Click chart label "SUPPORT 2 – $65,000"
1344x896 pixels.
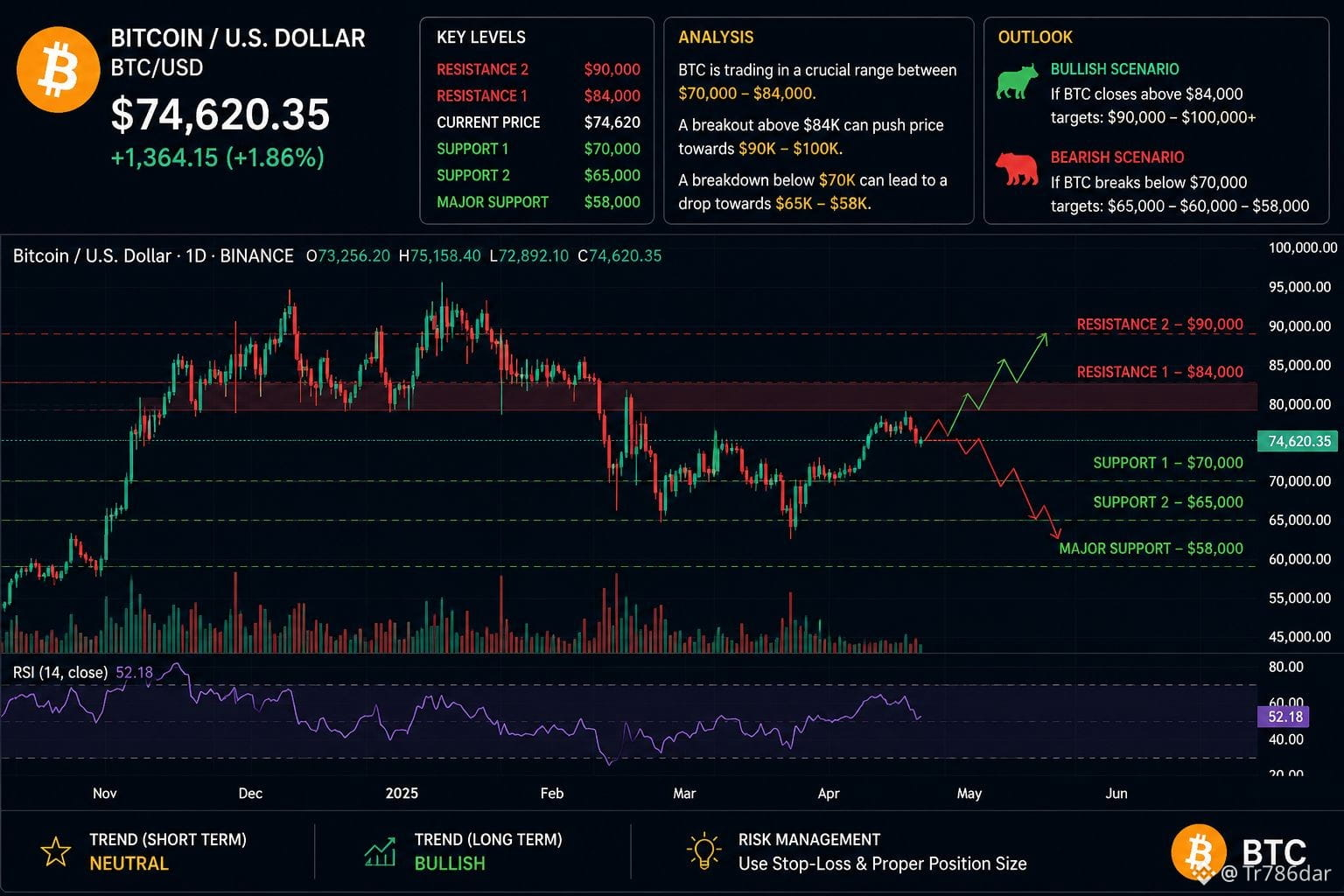pos(1168,502)
